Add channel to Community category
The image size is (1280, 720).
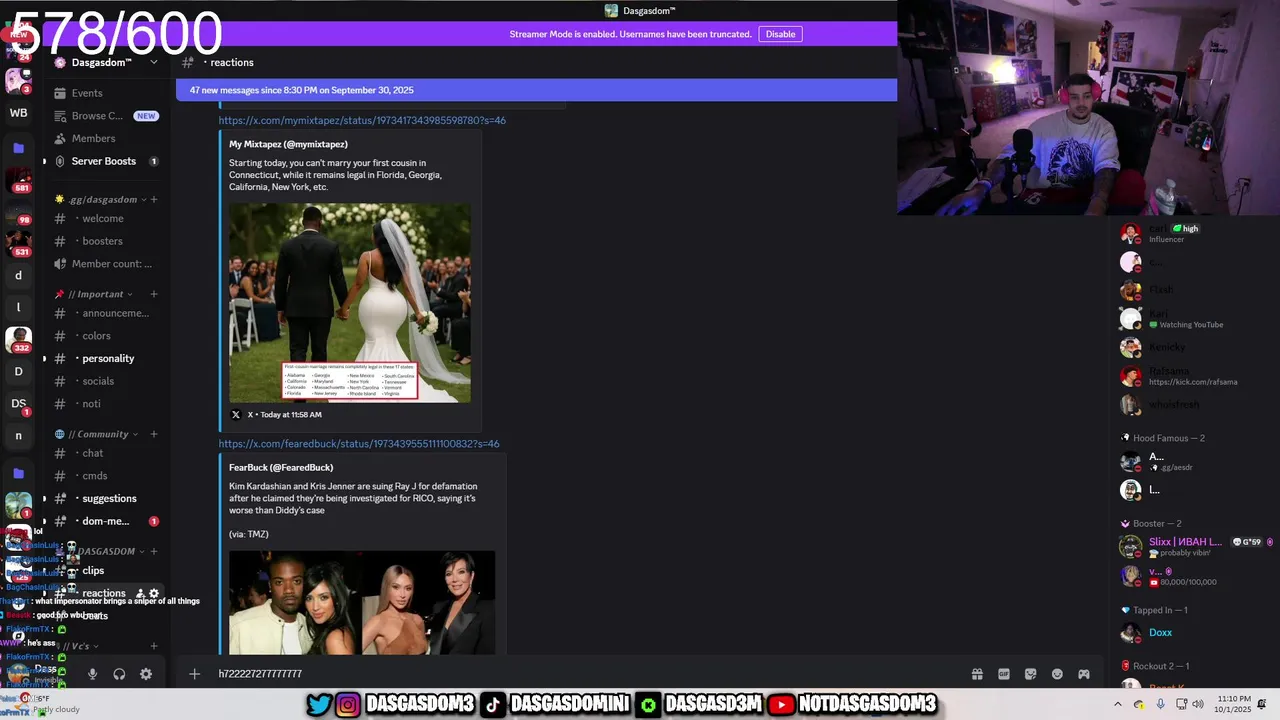point(154,434)
